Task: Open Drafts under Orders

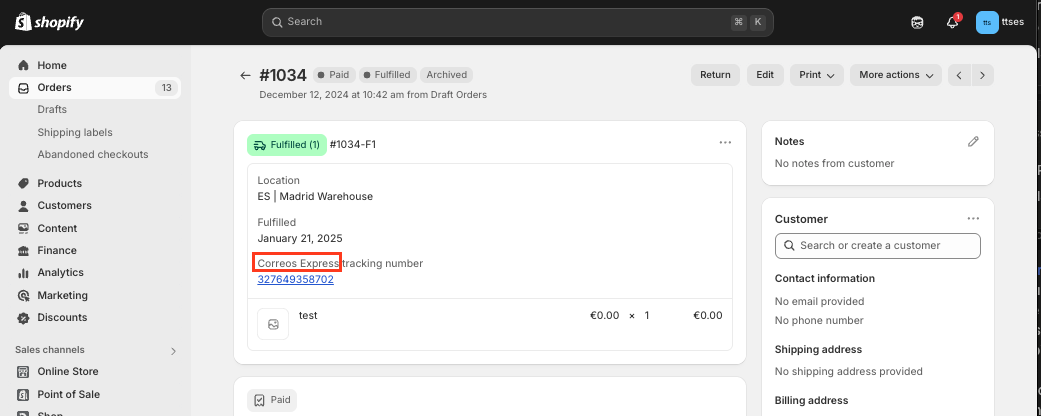Action: [52, 109]
